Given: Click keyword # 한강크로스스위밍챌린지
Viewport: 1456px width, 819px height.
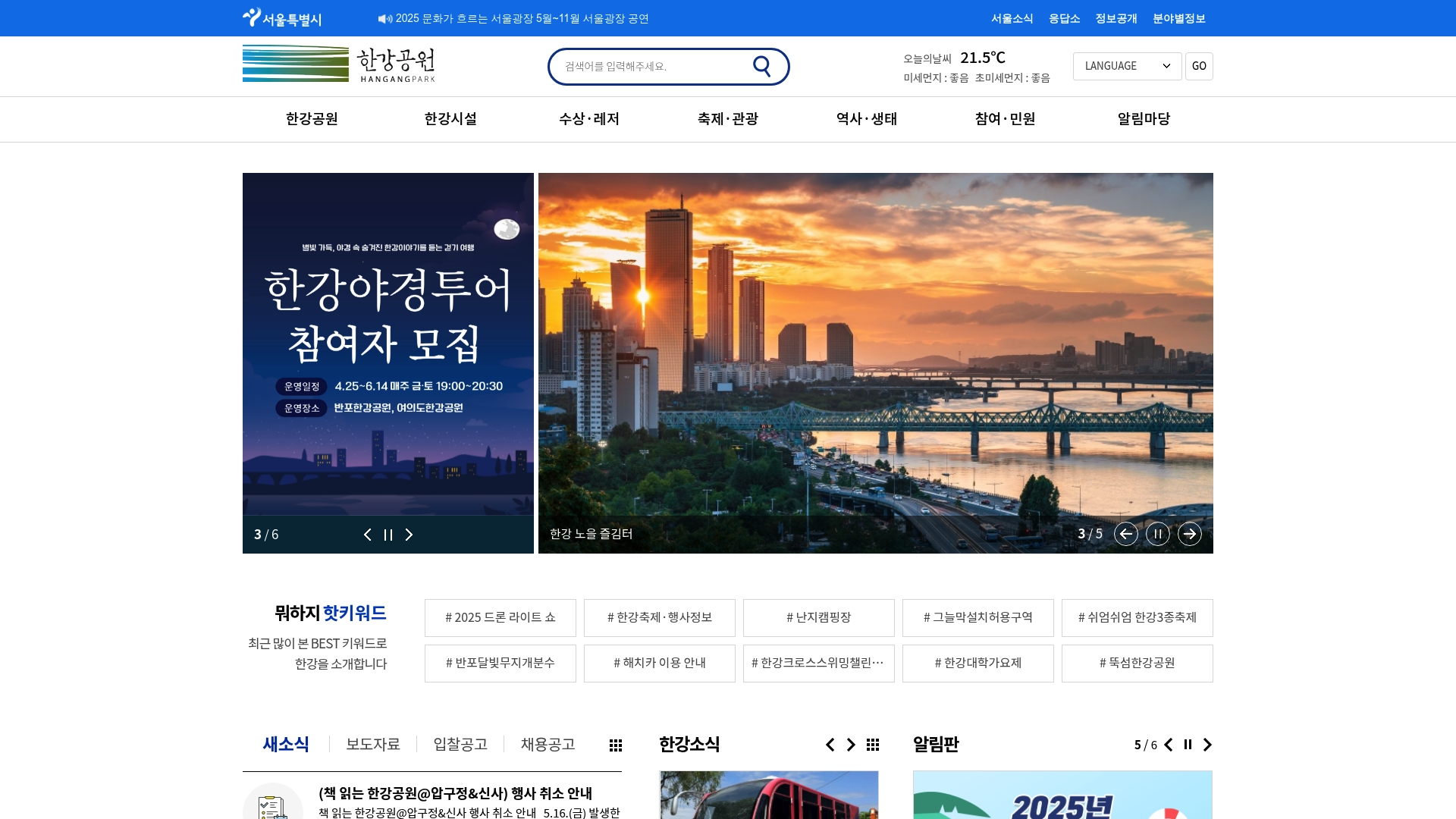Looking at the screenshot, I should (819, 664).
